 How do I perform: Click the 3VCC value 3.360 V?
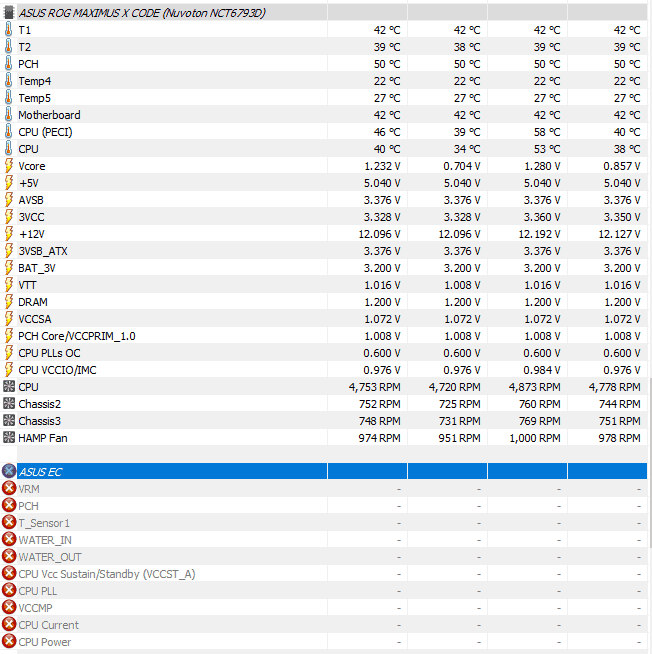pyautogui.click(x=542, y=217)
